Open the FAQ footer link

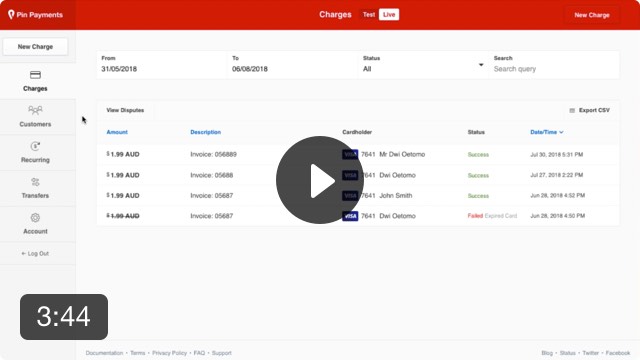click(x=199, y=353)
